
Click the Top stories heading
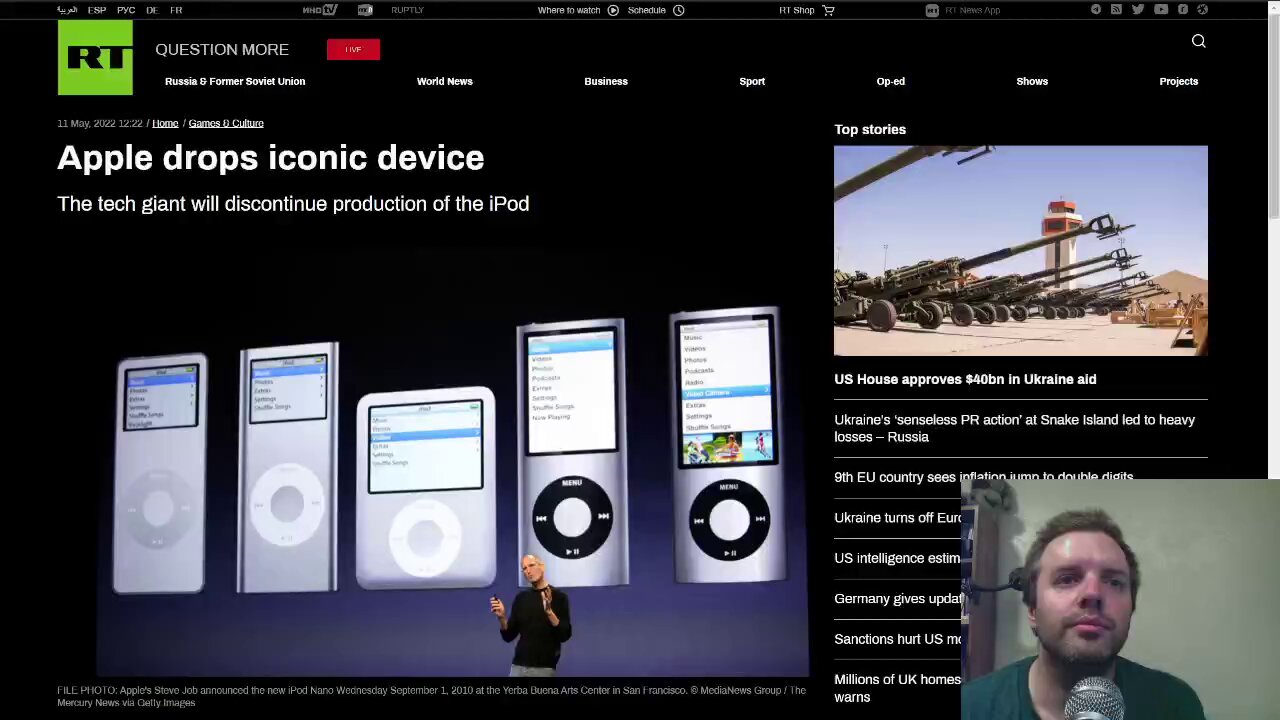870,129
